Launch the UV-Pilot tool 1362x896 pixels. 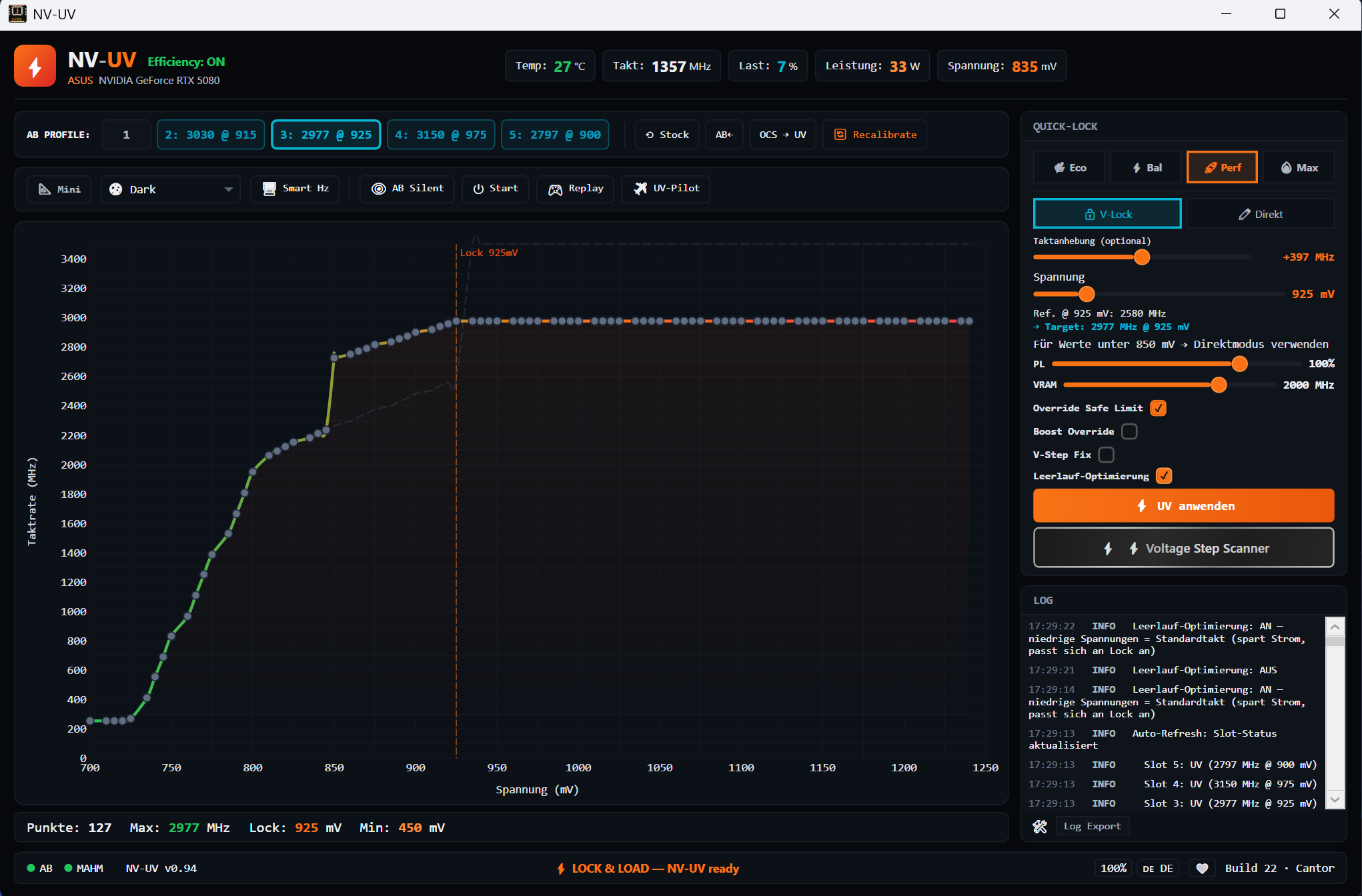pyautogui.click(x=666, y=189)
